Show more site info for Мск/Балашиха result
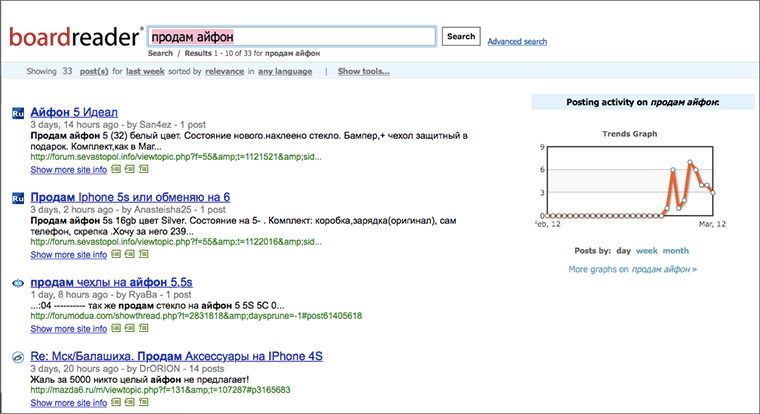Screen dimensions: 760x414 (68, 403)
